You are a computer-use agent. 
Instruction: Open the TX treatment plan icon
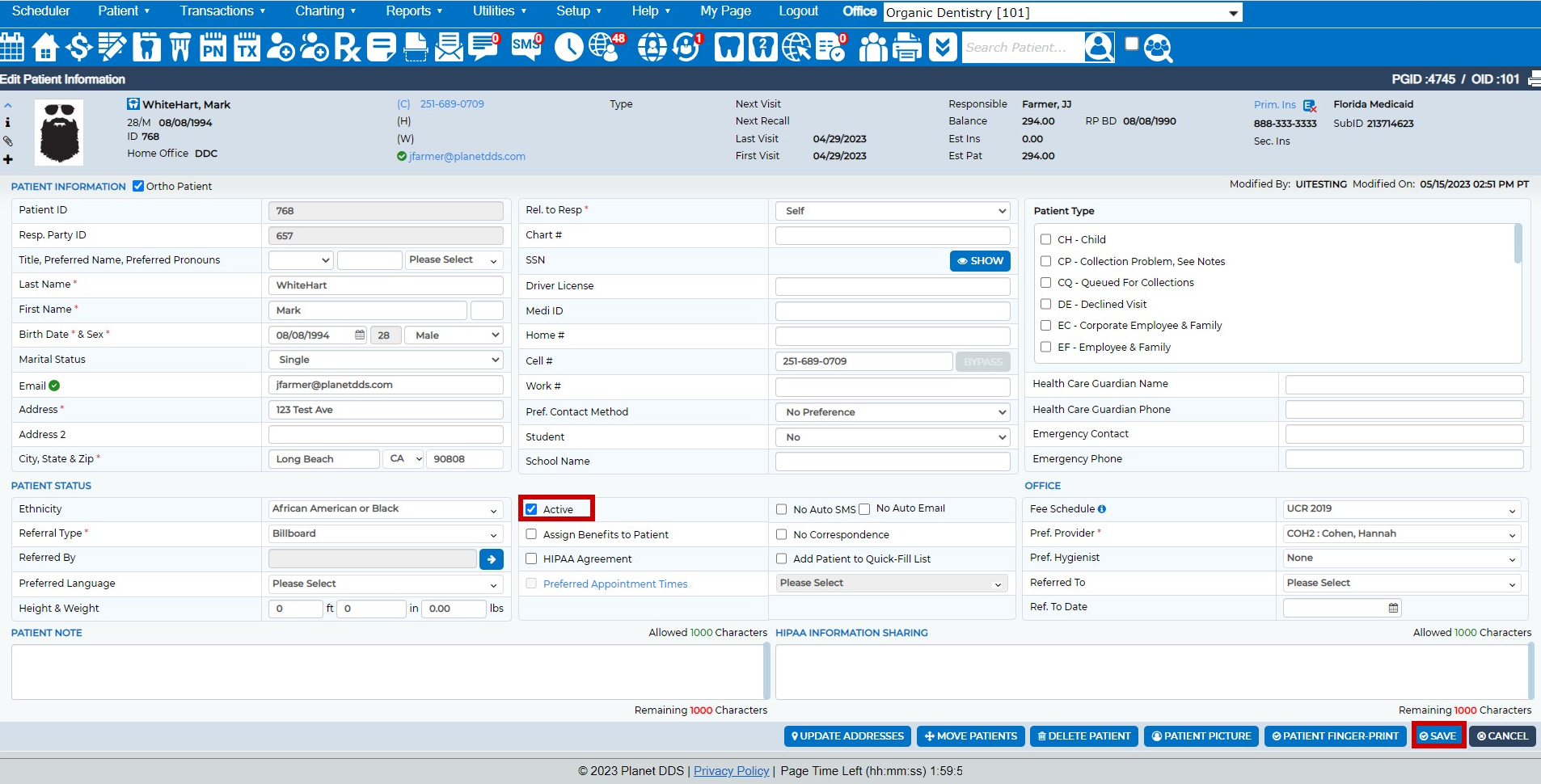247,48
